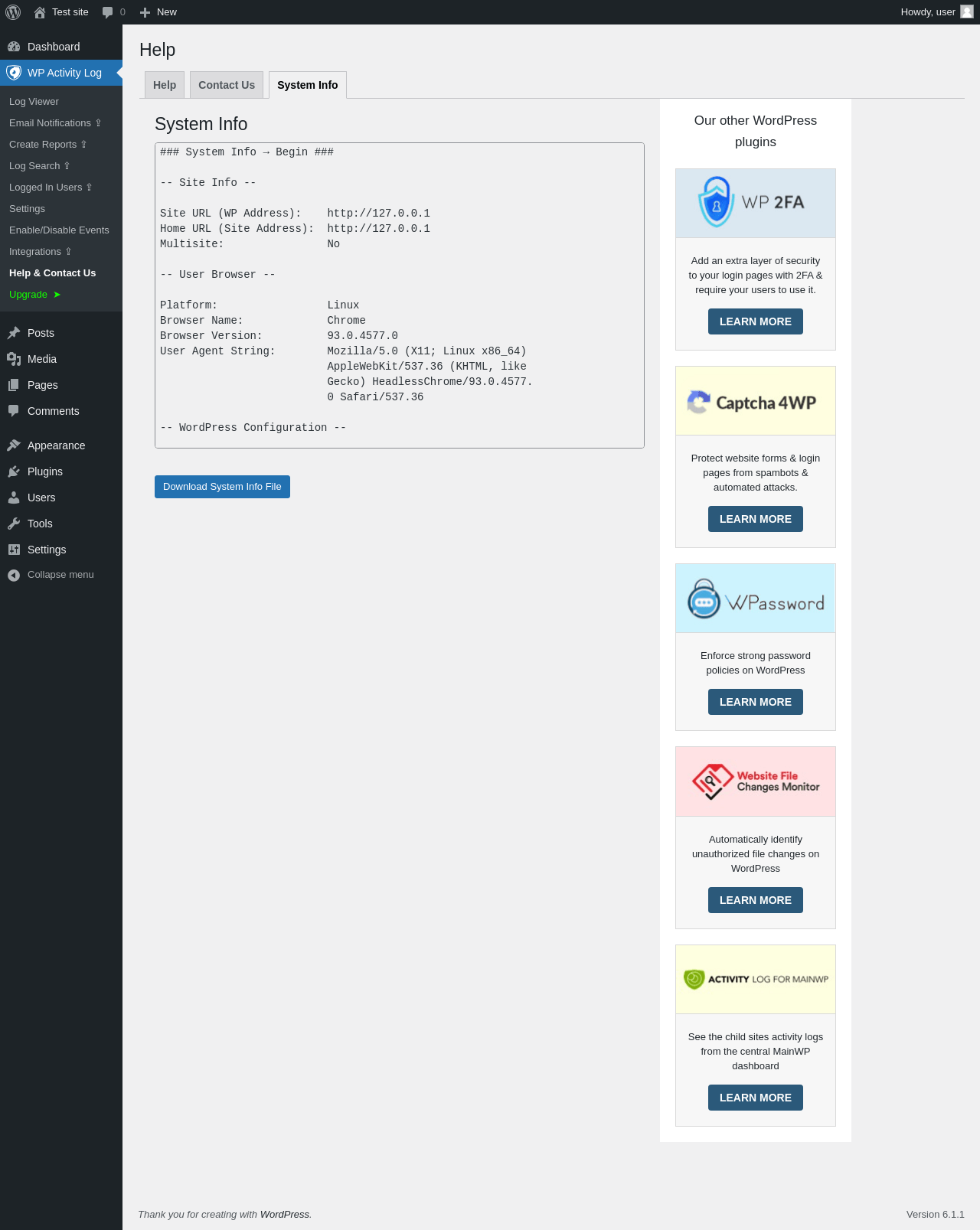Click the WP 2FA logo banner
980x1230 pixels.
756,203
